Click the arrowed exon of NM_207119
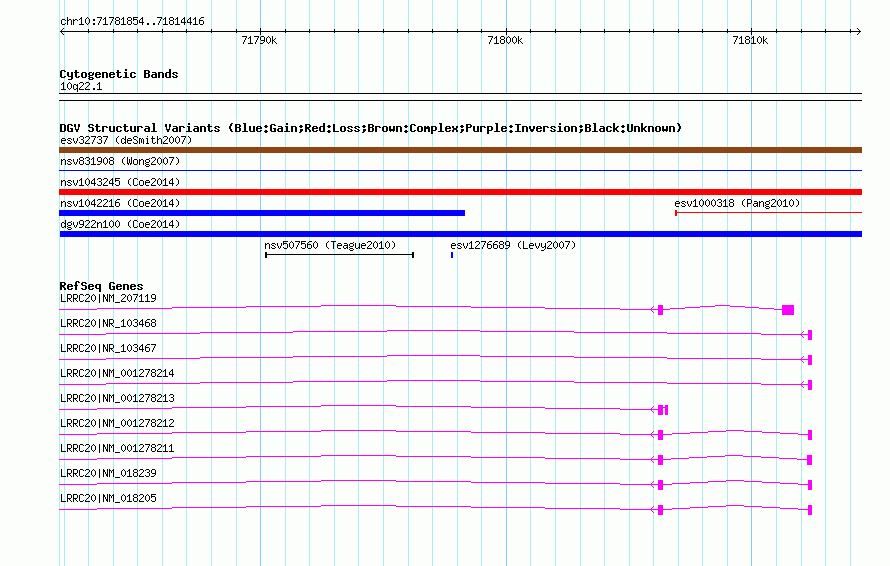Viewport: 890px width, 566px height. (x=660, y=309)
